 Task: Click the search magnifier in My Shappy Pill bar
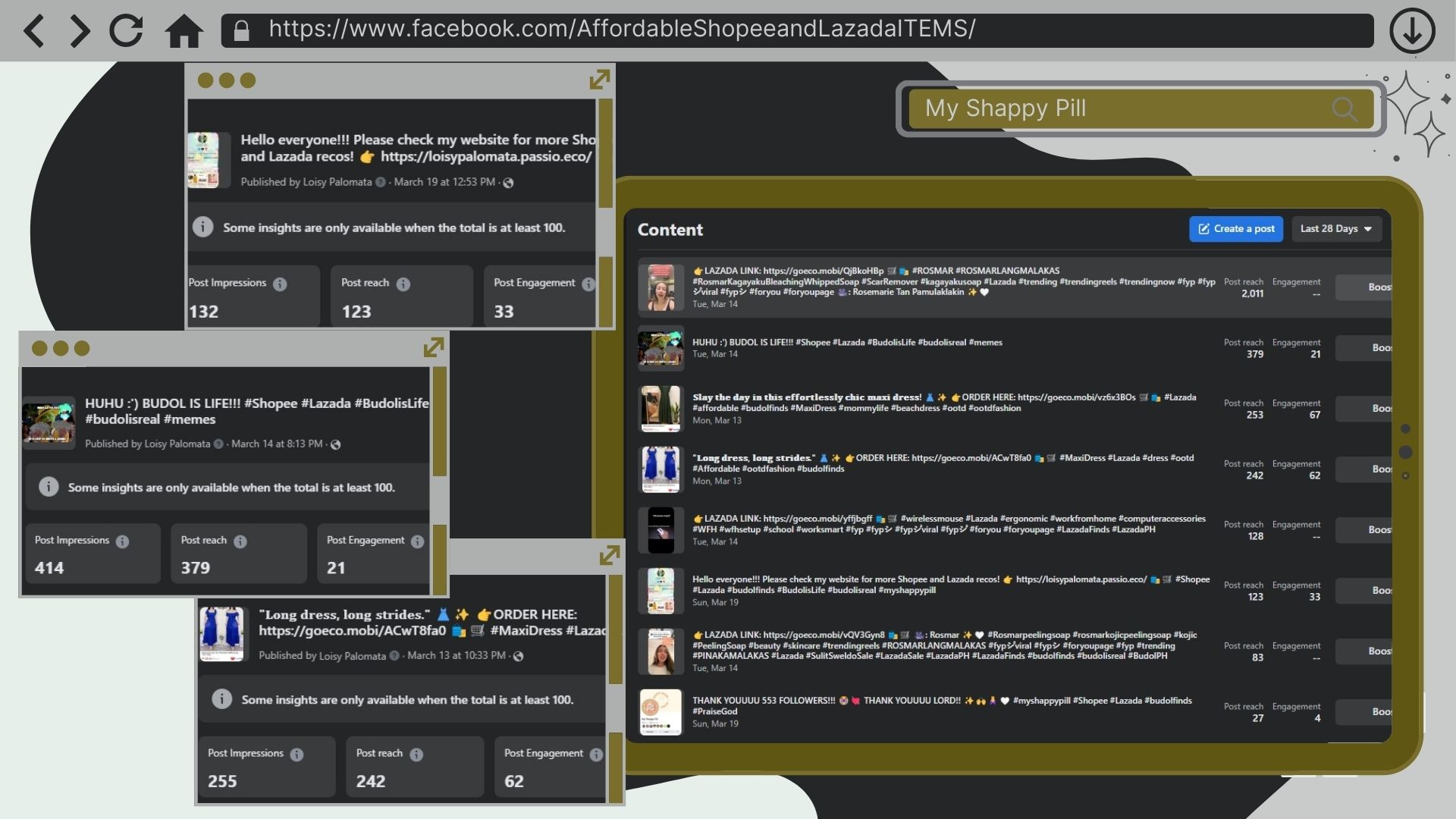(x=1344, y=109)
